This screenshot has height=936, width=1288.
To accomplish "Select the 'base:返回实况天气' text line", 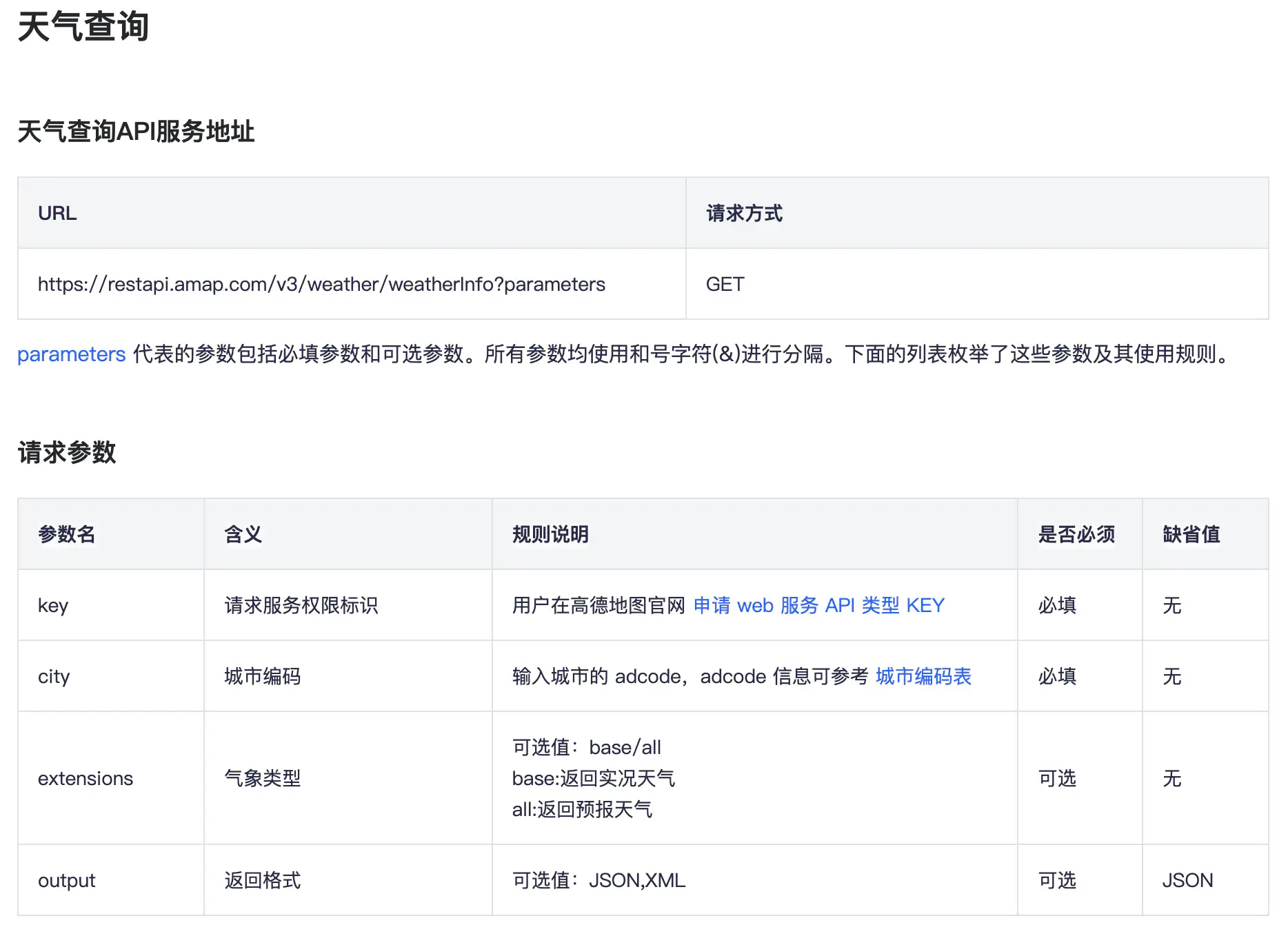I will [594, 778].
